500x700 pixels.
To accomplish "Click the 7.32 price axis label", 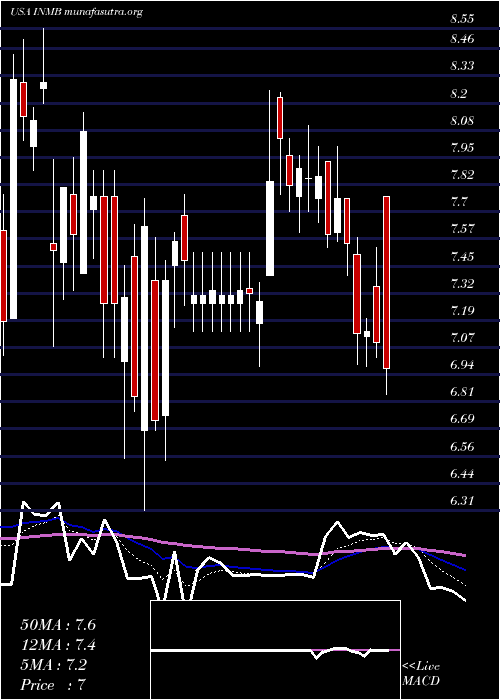I will tap(462, 283).
